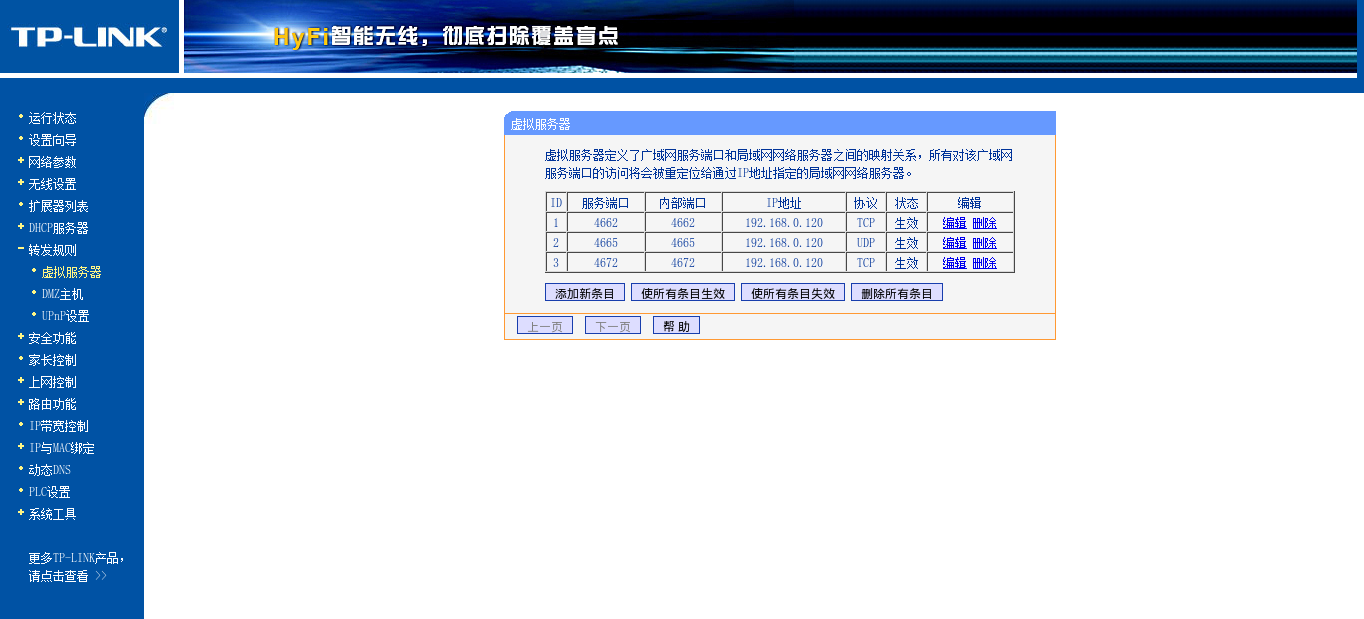Click the 虚拟服务器 panel title
1364x619 pixels.
click(x=540, y=124)
